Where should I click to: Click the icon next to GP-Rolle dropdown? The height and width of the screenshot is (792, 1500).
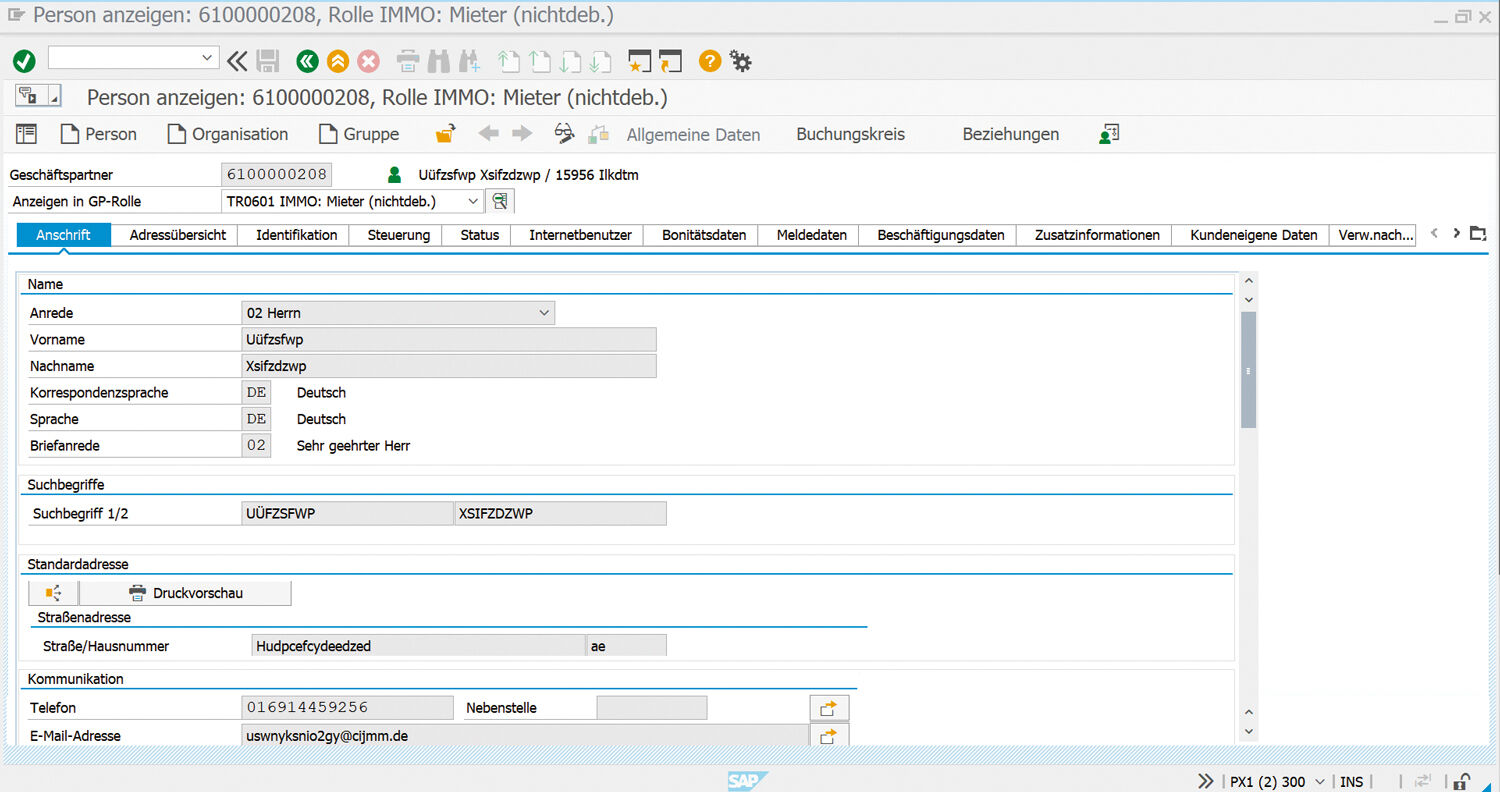[x=500, y=201]
